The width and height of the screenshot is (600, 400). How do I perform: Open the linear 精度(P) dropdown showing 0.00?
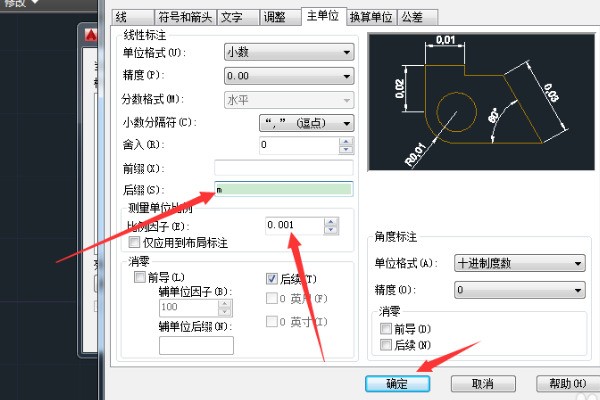pyautogui.click(x=289, y=76)
